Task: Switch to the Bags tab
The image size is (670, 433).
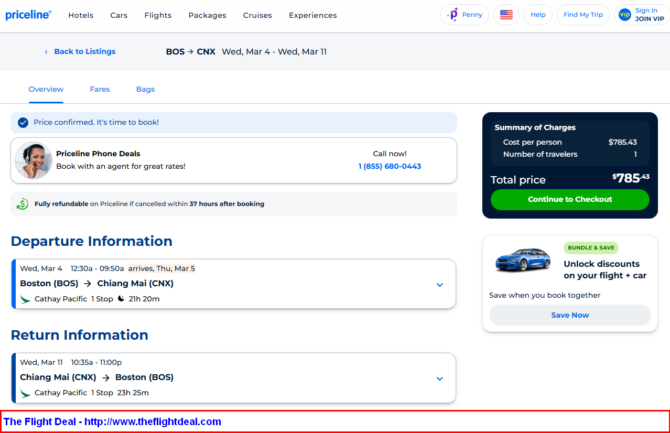Action: 145,89
